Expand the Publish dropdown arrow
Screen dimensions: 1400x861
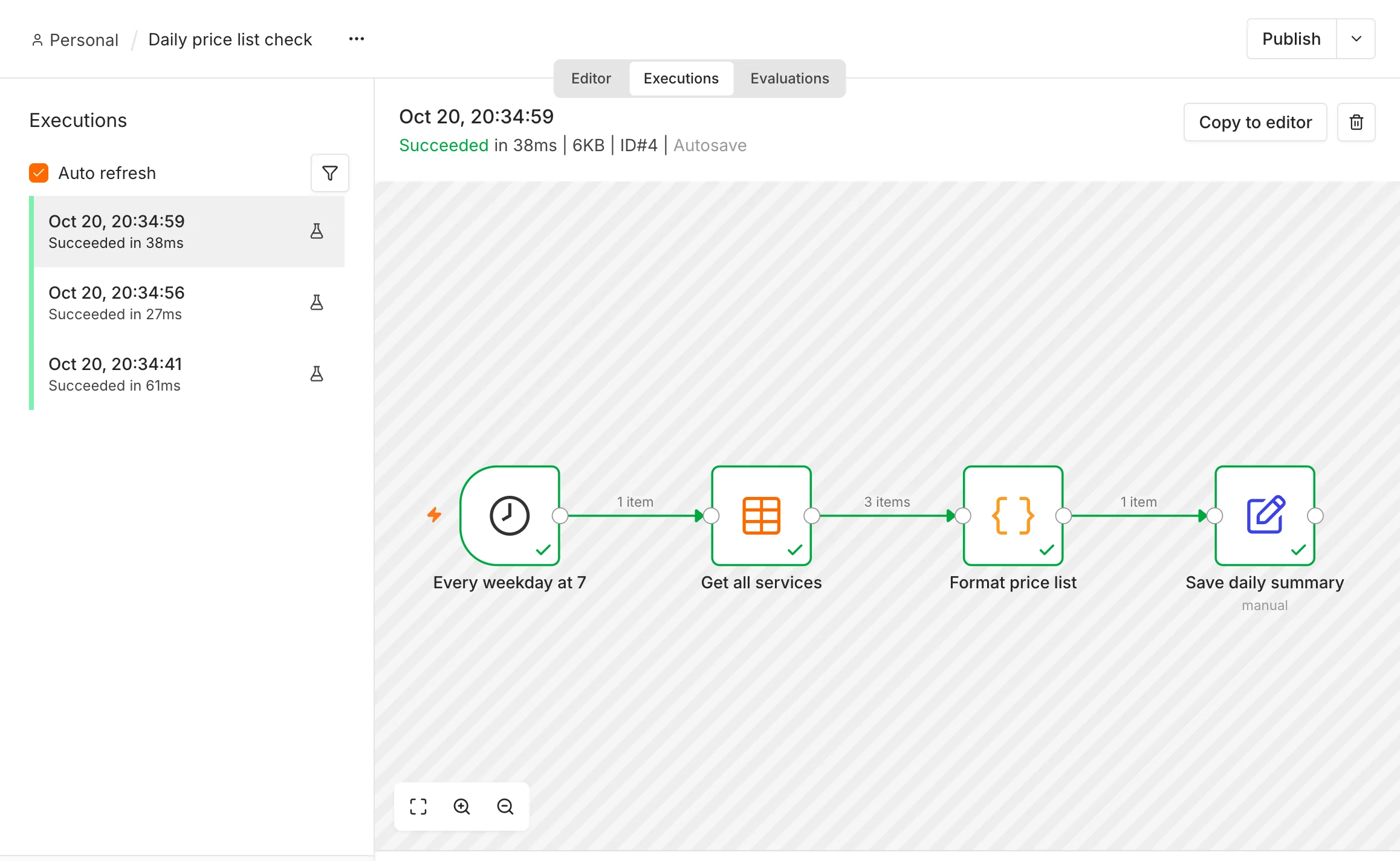click(x=1356, y=39)
